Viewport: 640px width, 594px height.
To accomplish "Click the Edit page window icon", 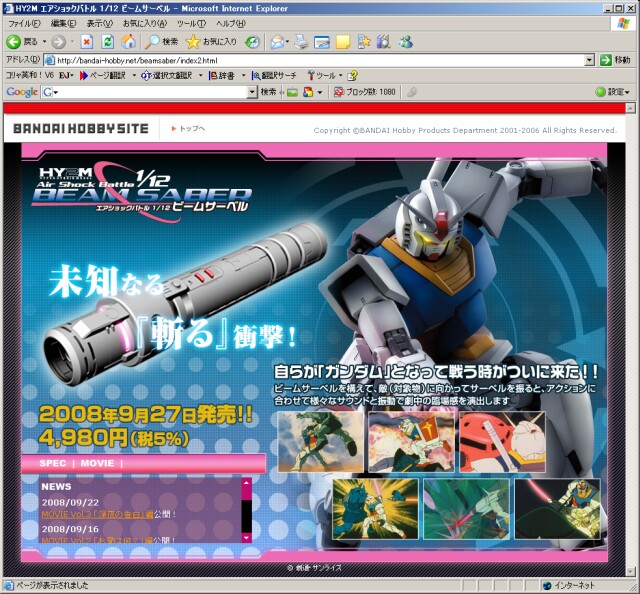I will tap(322, 42).
